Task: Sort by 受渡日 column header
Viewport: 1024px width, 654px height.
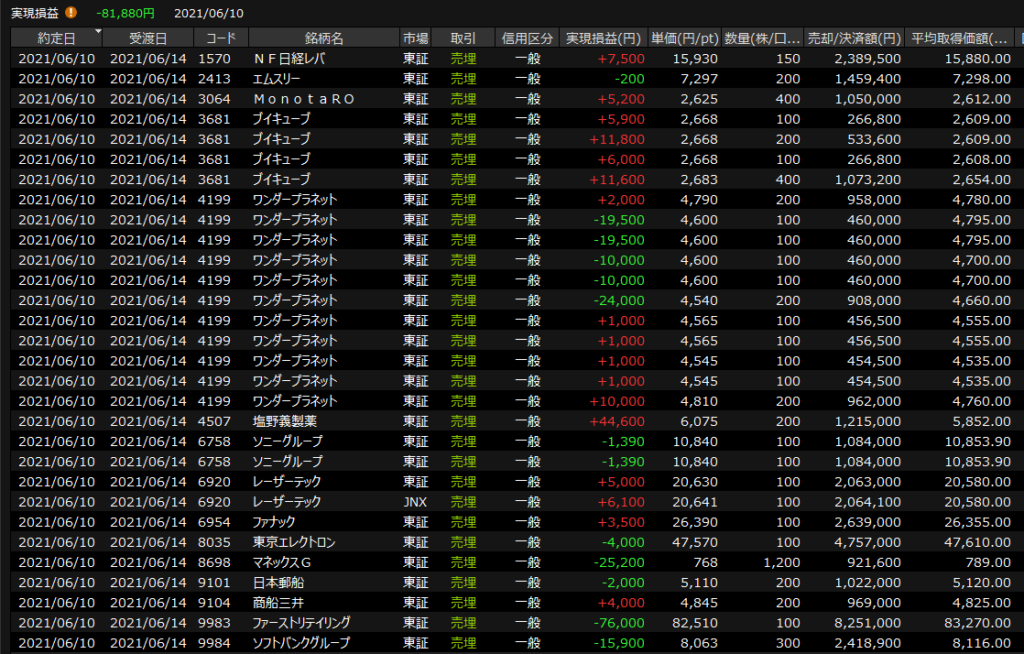Action: pos(150,38)
